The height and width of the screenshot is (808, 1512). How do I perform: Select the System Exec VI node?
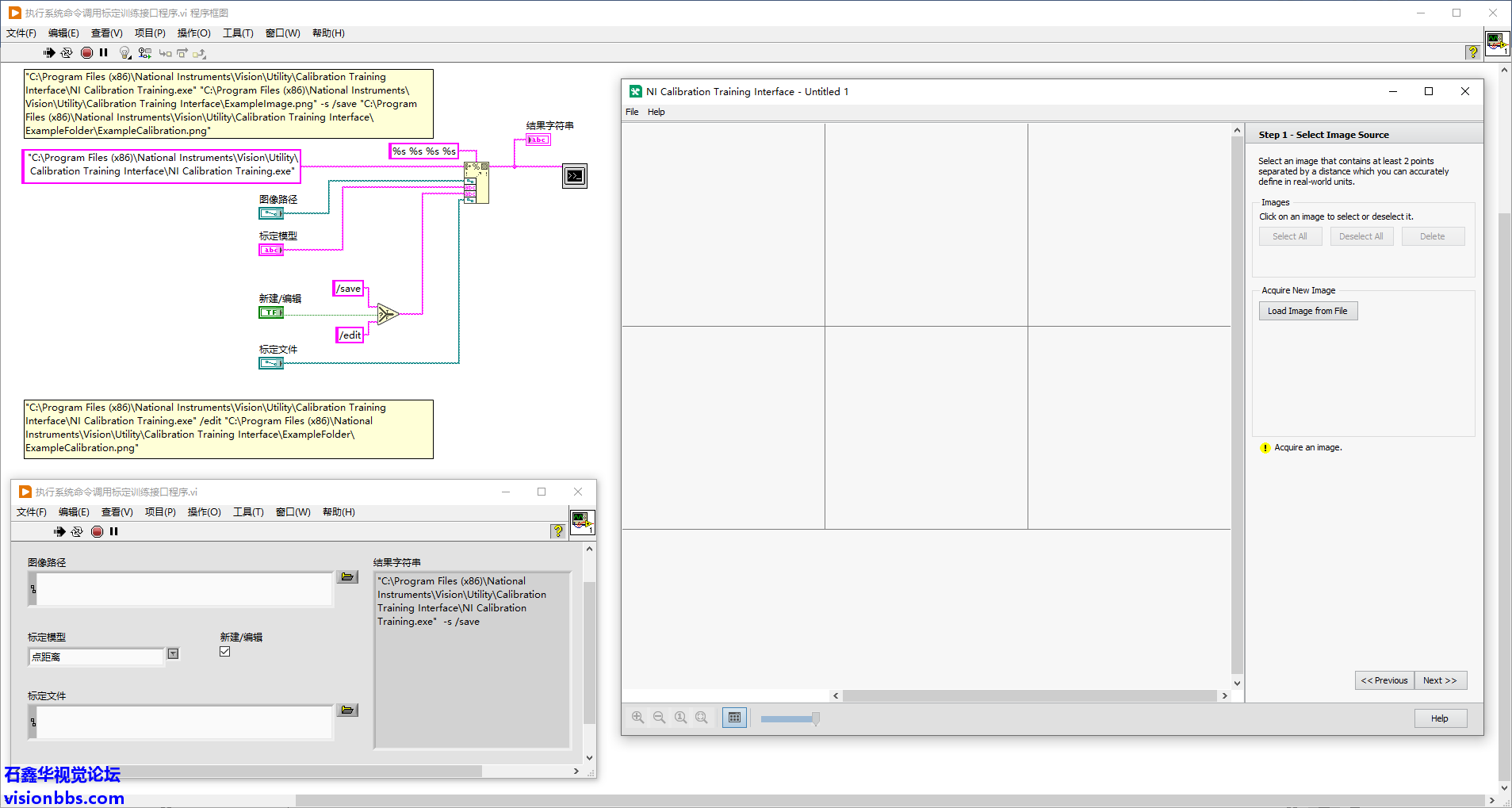[x=575, y=176]
